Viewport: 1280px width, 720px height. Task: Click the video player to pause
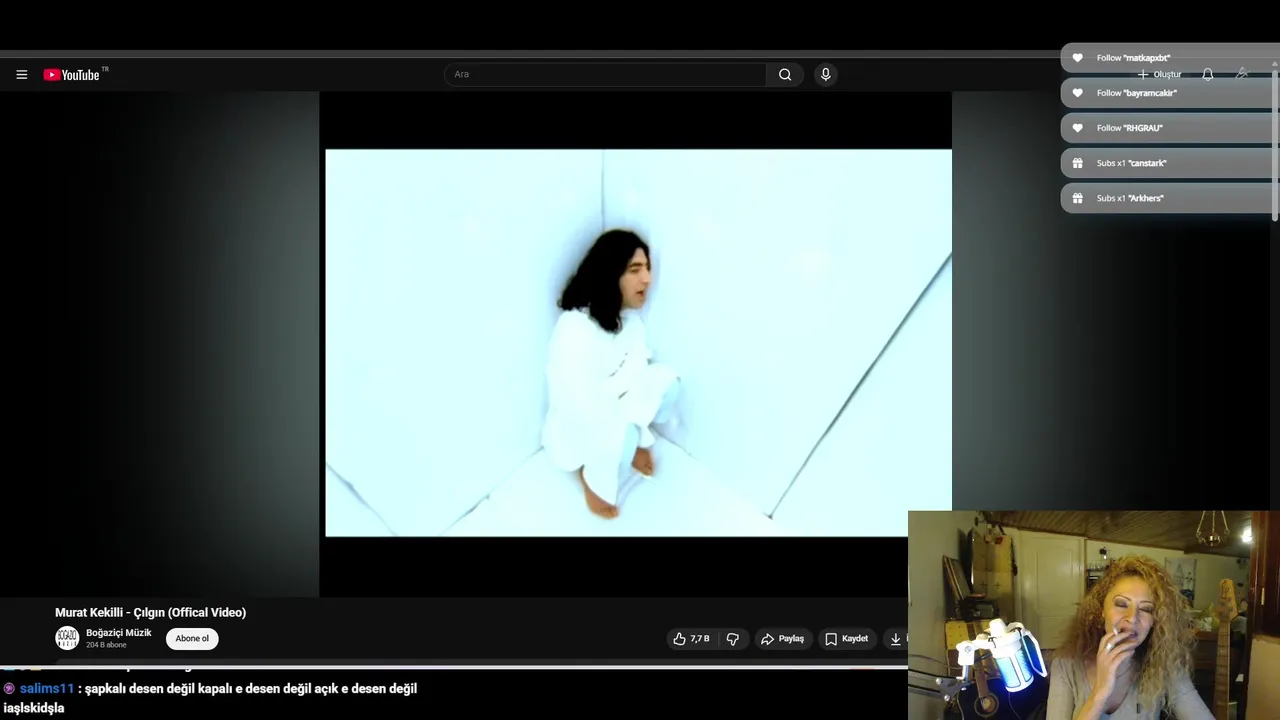(x=638, y=343)
